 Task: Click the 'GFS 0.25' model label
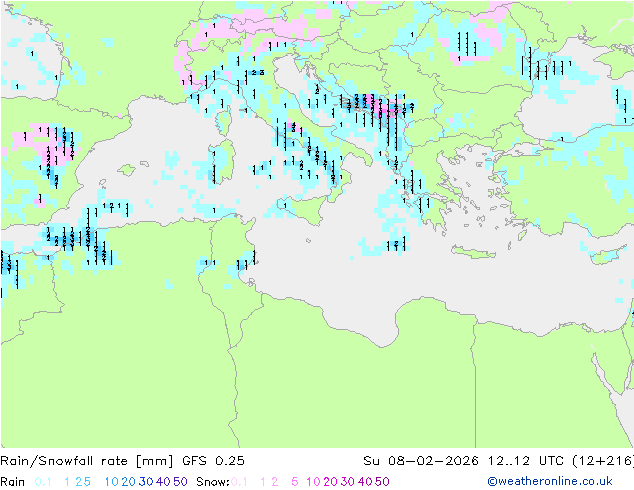click(213, 461)
